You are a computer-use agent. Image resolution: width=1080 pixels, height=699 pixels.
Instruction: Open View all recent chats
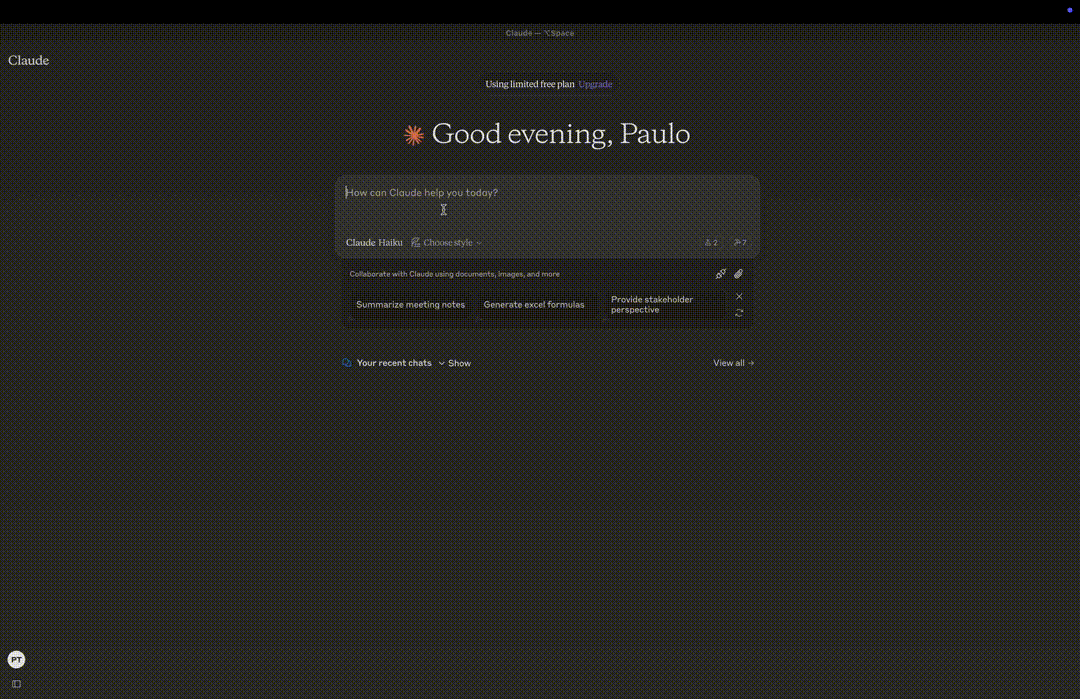(x=733, y=363)
